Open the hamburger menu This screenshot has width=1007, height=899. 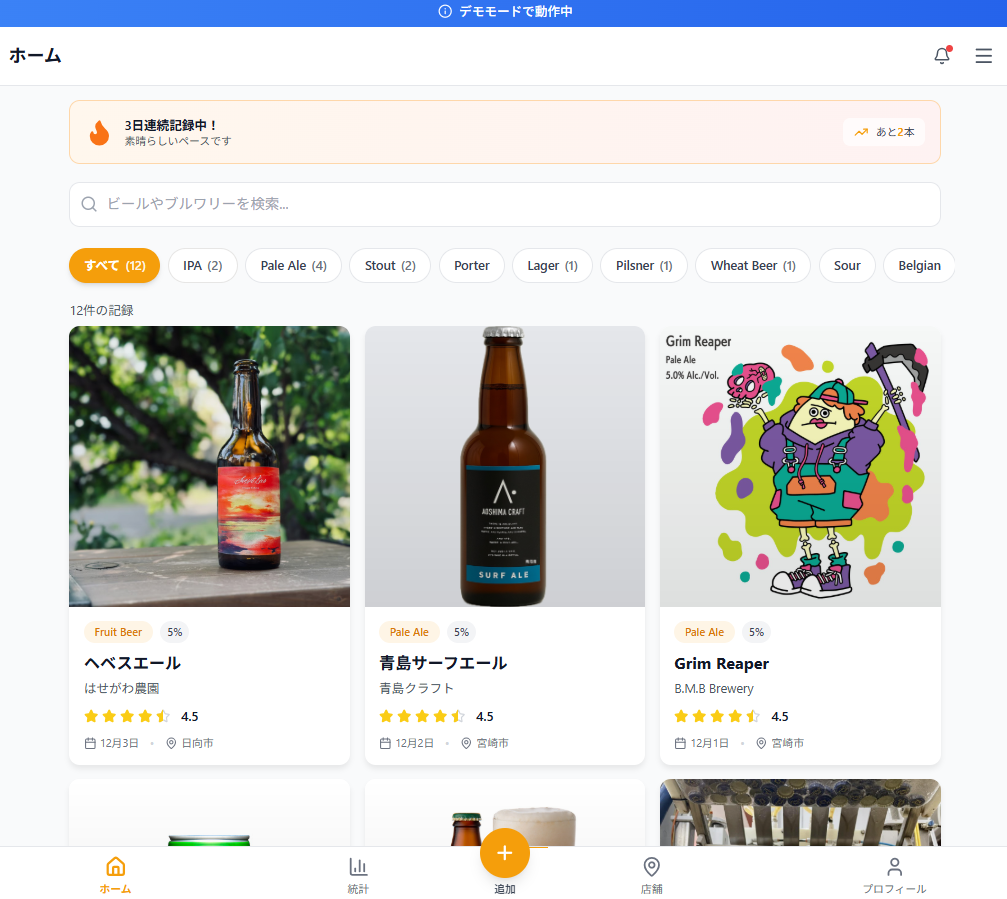click(x=983, y=56)
